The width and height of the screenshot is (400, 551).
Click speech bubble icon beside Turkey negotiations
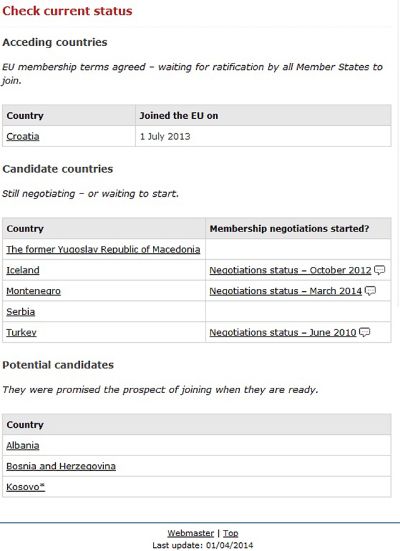[364, 332]
